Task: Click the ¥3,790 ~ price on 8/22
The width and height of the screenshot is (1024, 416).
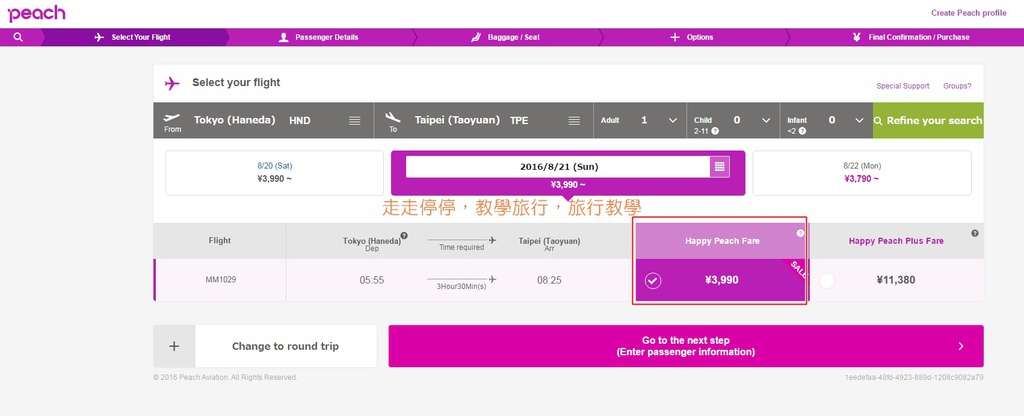Action: pyautogui.click(x=862, y=179)
